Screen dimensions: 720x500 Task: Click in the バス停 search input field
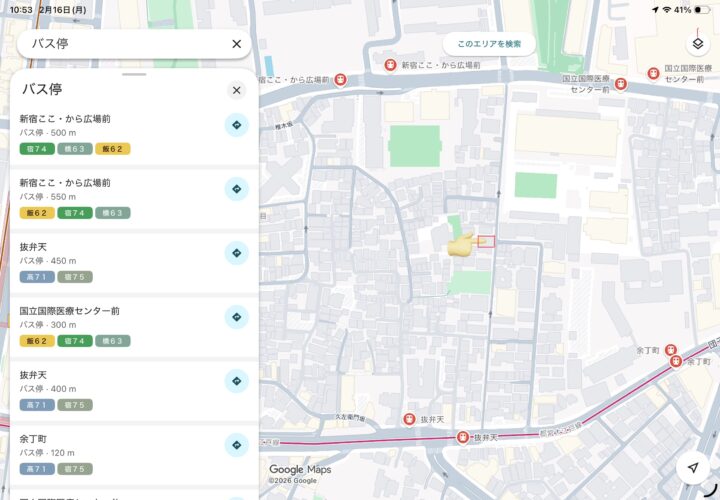(120, 44)
